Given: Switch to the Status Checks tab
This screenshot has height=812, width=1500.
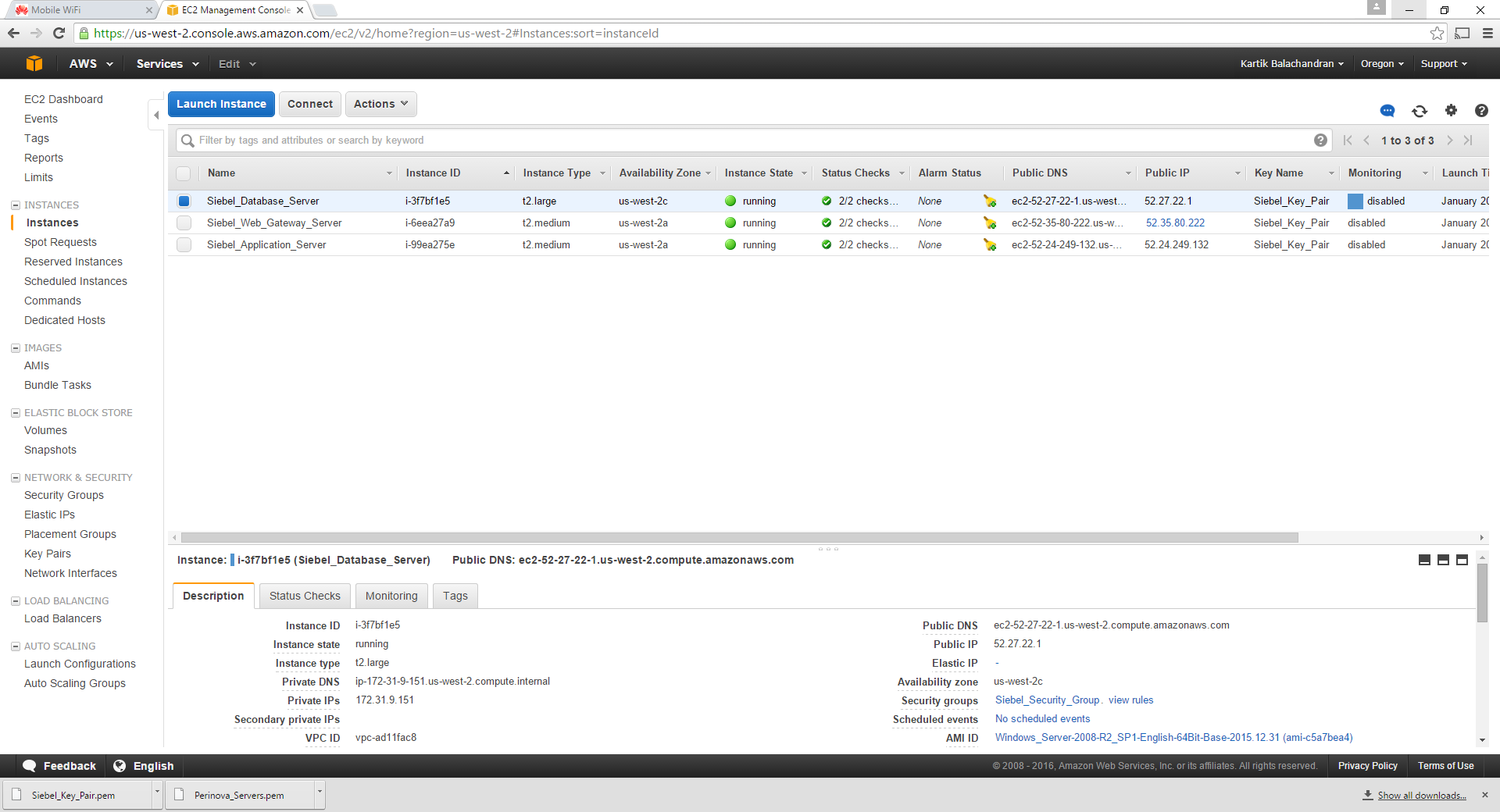Looking at the screenshot, I should 305,596.
